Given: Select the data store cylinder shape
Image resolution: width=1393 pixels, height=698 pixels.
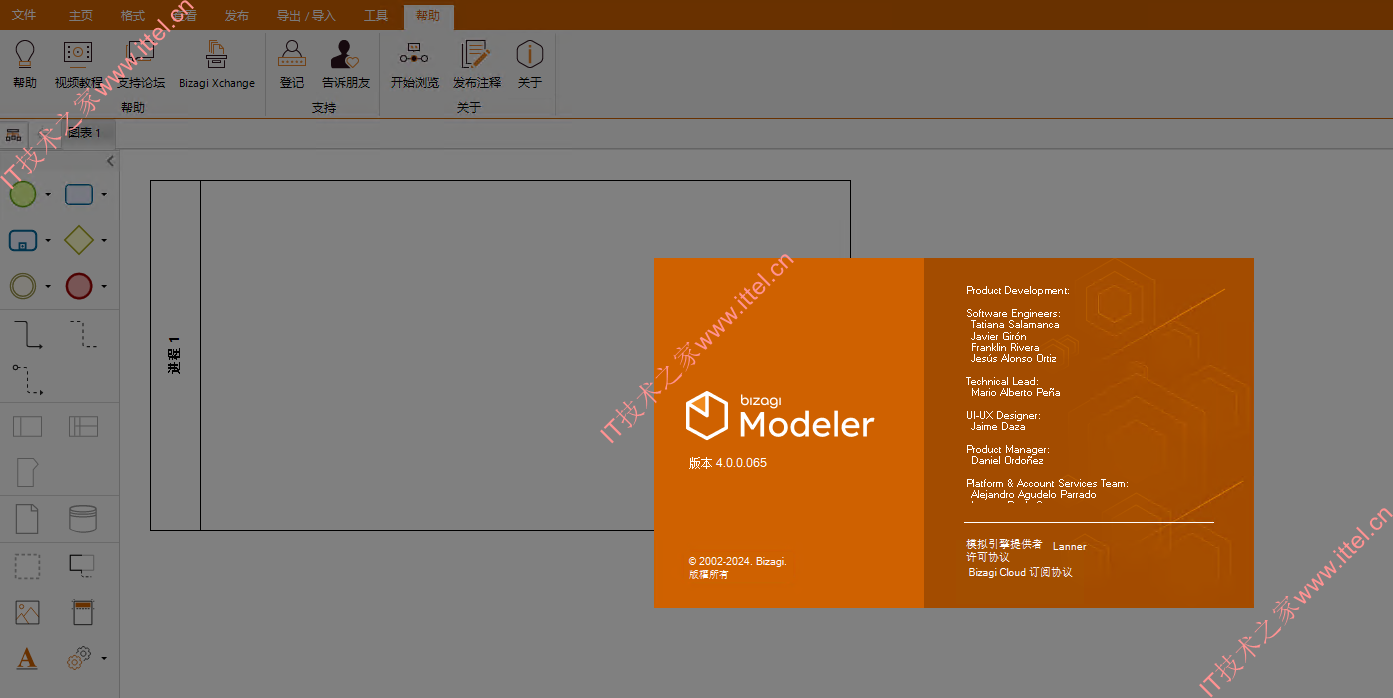Looking at the screenshot, I should (x=83, y=519).
